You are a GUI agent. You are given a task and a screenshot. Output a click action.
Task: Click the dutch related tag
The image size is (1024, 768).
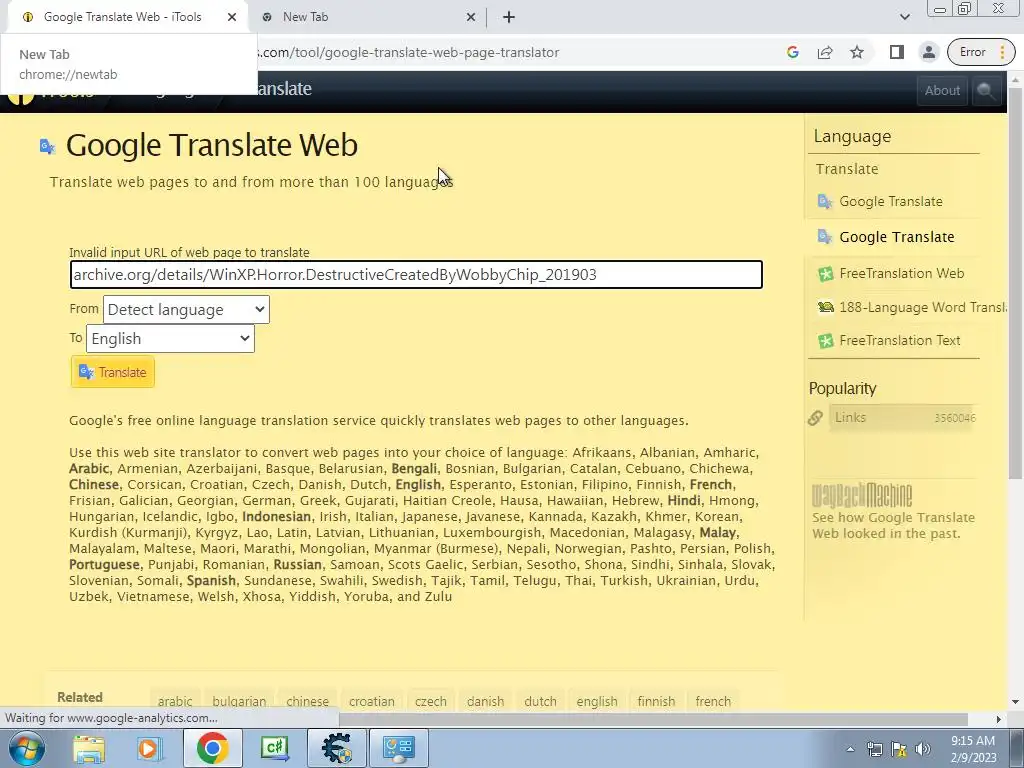(x=540, y=701)
